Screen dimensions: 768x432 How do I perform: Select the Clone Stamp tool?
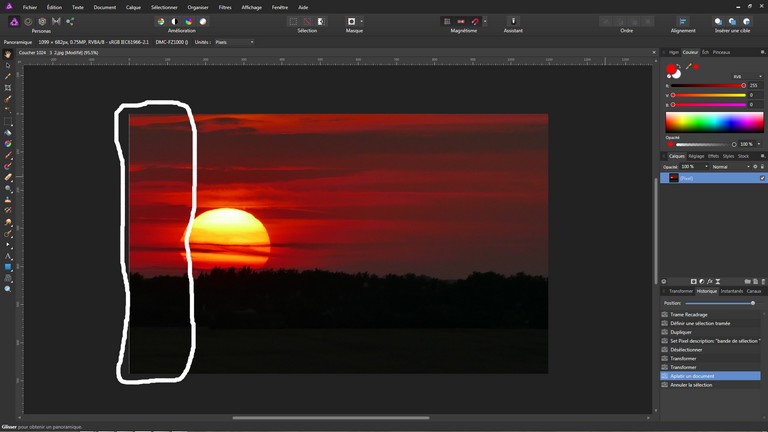point(8,200)
